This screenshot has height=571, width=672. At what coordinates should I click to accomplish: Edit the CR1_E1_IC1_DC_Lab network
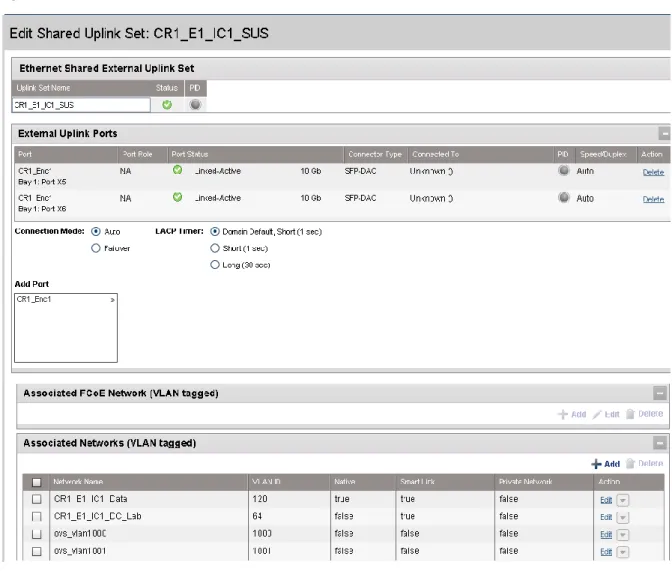pyautogui.click(x=606, y=517)
